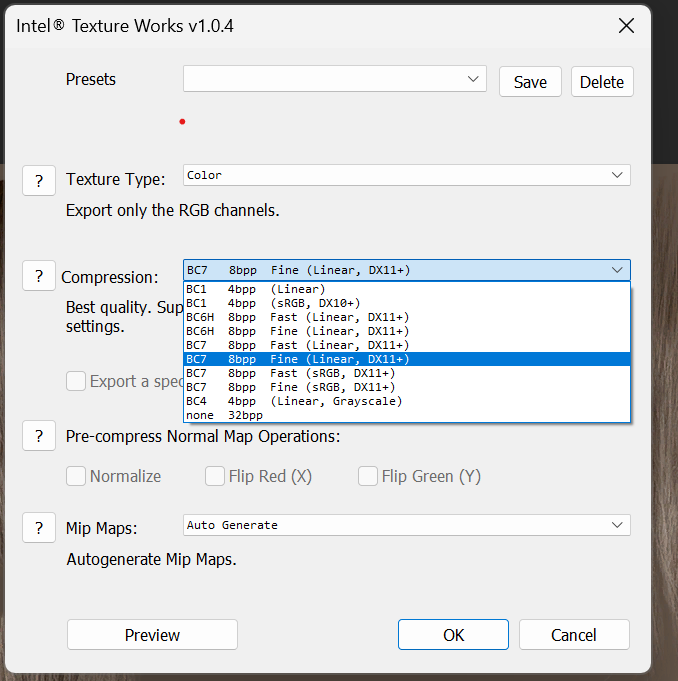This screenshot has height=681, width=678.
Task: Open the Presets dropdown
Action: (x=334, y=79)
